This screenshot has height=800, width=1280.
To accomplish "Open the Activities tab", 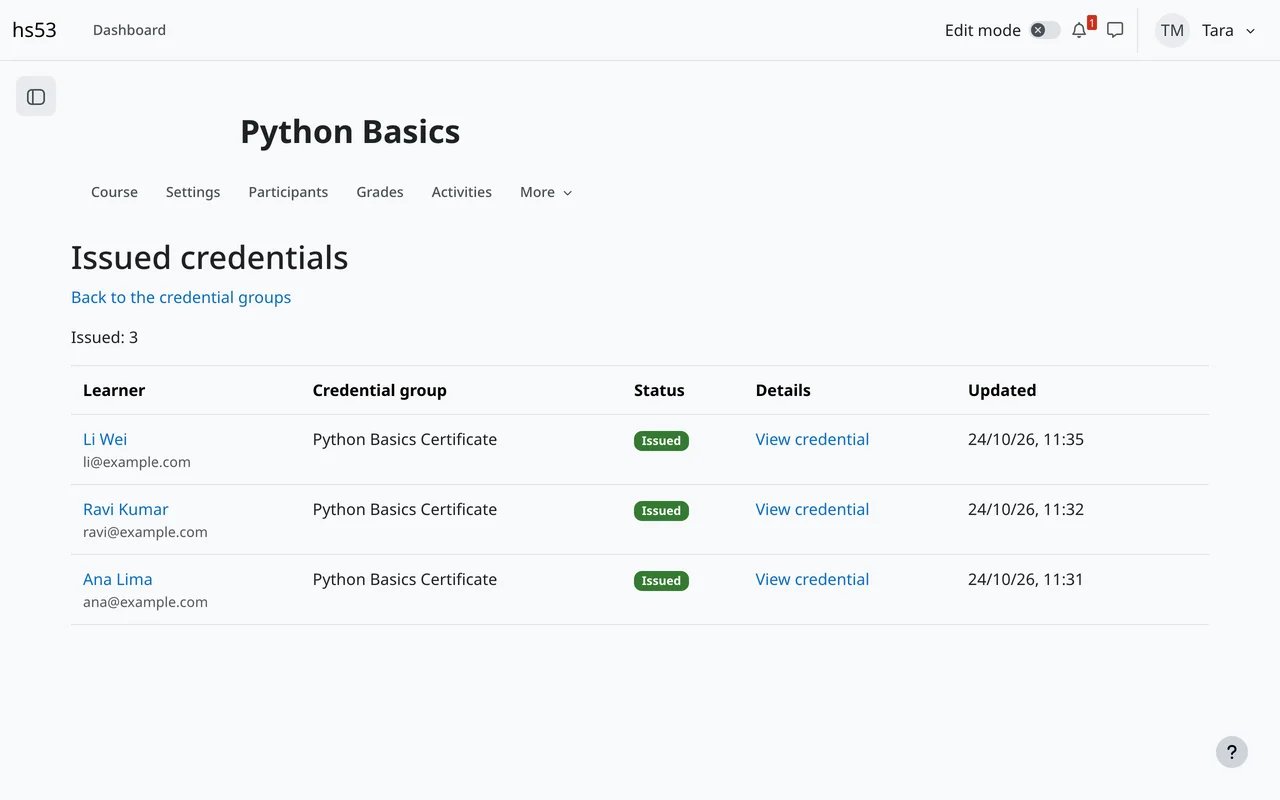I will click(x=462, y=192).
